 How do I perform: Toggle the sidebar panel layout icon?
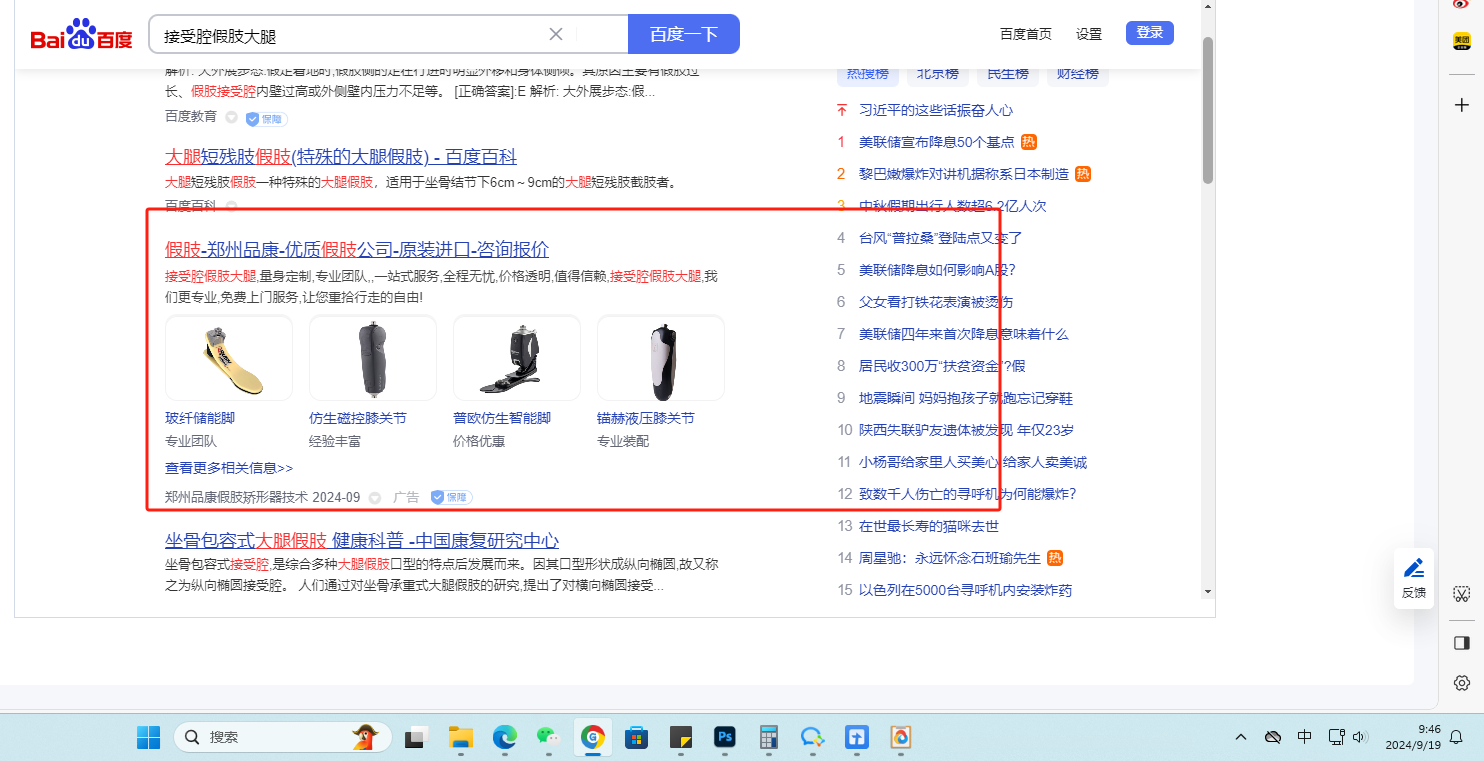tap(1461, 642)
